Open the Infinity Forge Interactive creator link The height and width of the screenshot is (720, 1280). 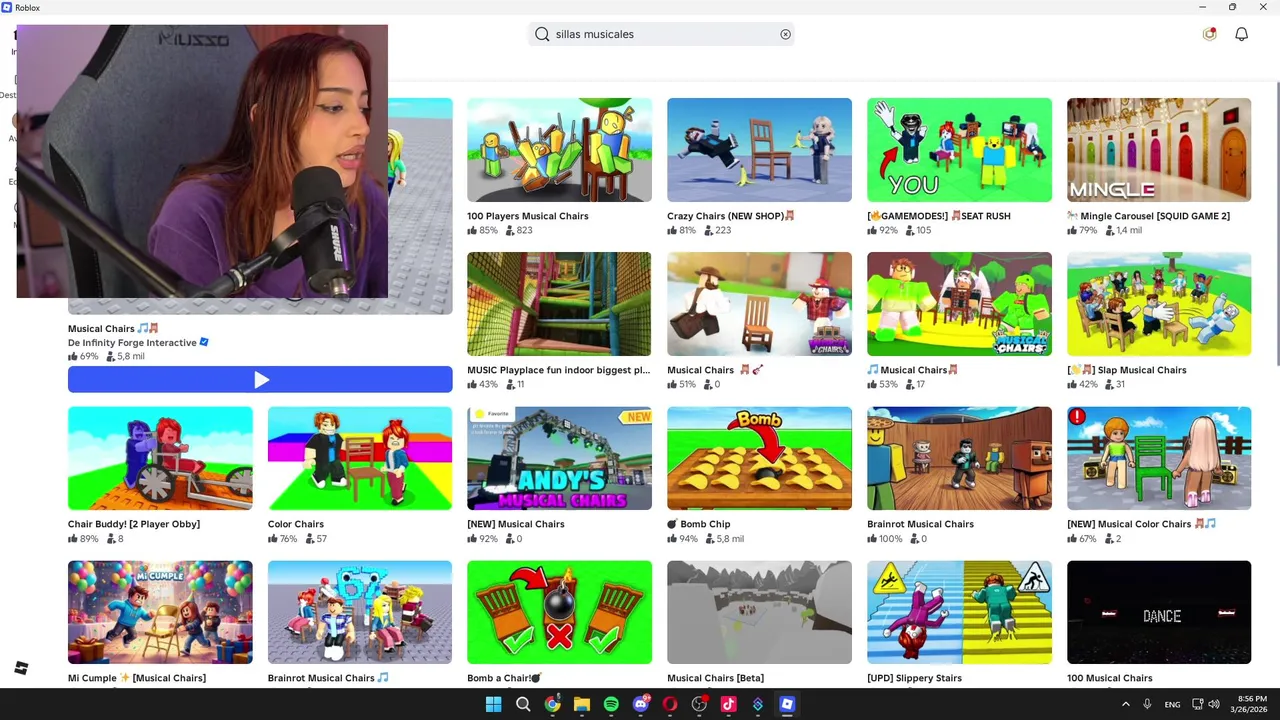pos(138,342)
